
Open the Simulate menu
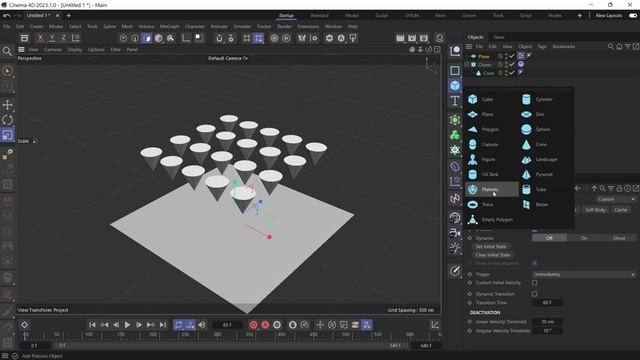242,27
